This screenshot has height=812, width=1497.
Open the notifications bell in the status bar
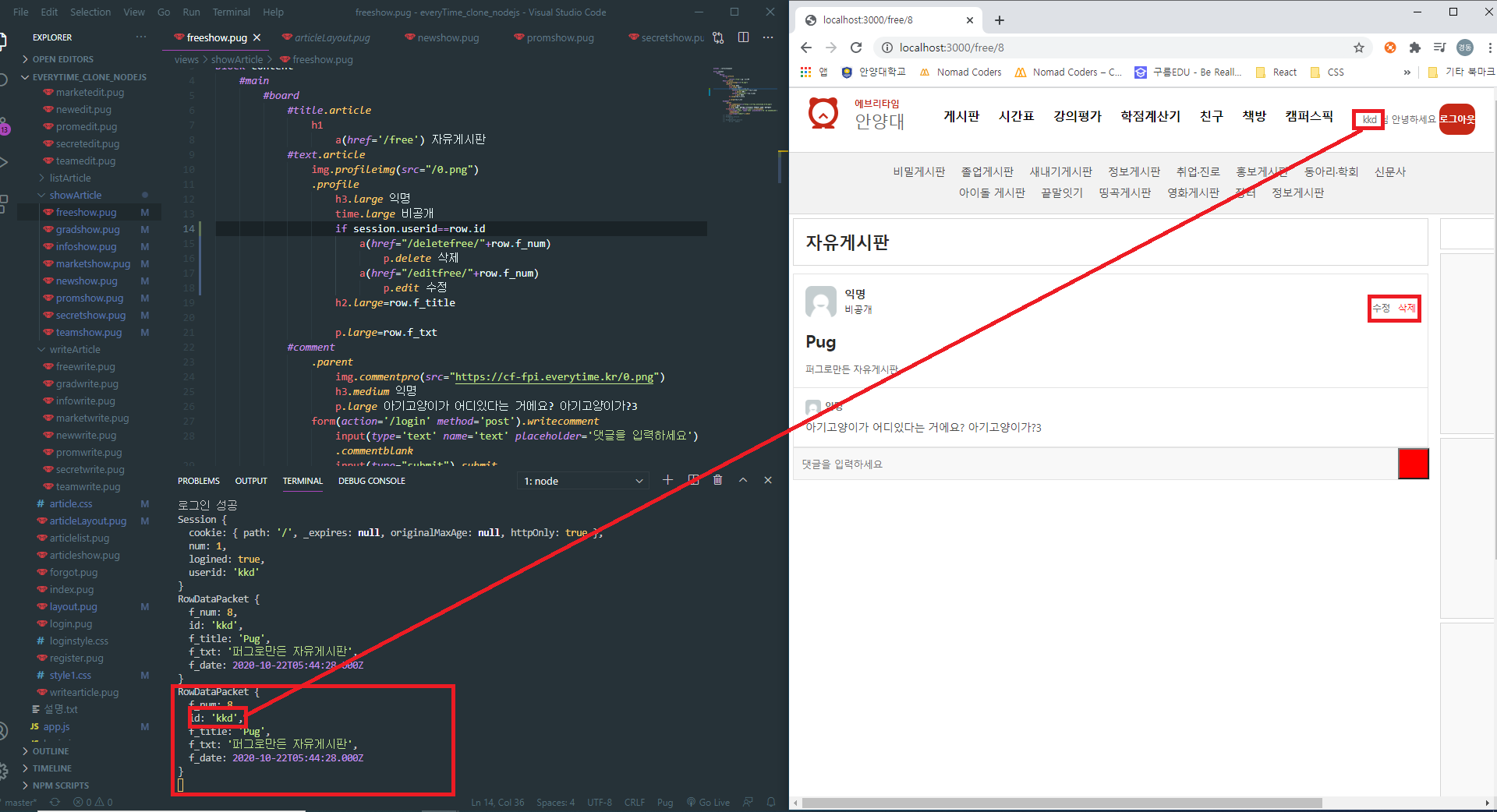click(x=771, y=802)
